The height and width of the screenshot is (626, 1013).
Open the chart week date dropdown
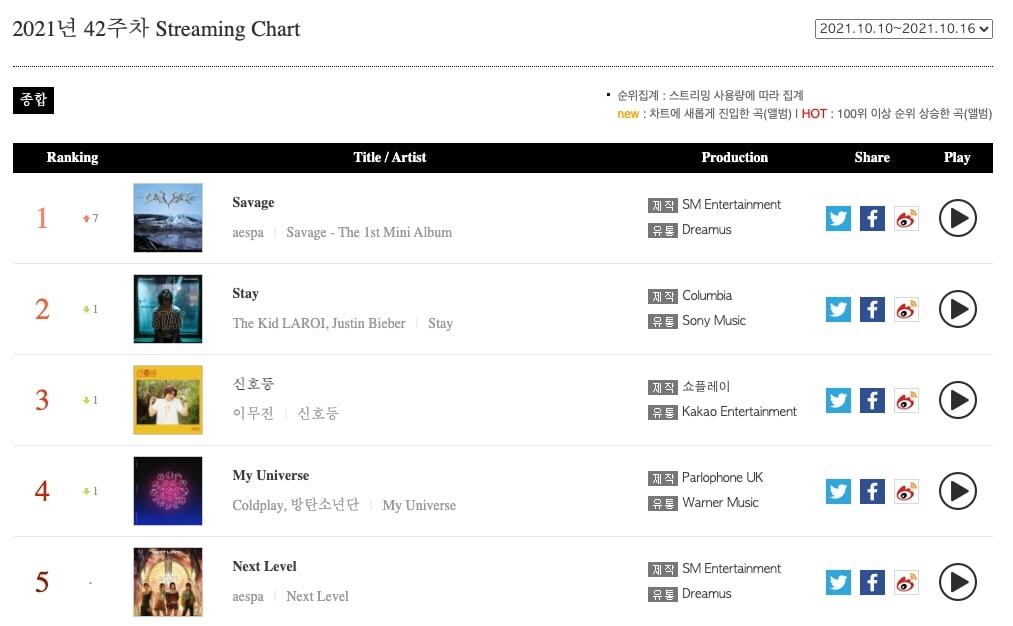tap(903, 29)
